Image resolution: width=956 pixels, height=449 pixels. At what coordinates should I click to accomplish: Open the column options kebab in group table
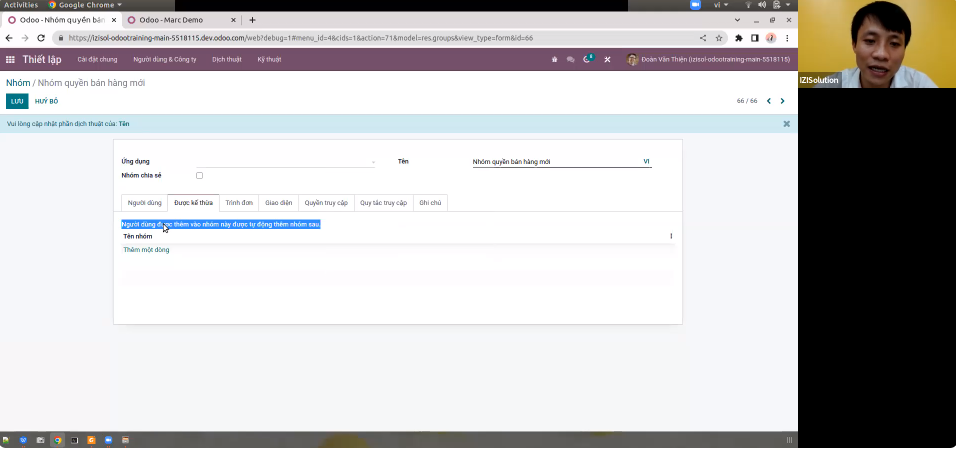point(671,236)
